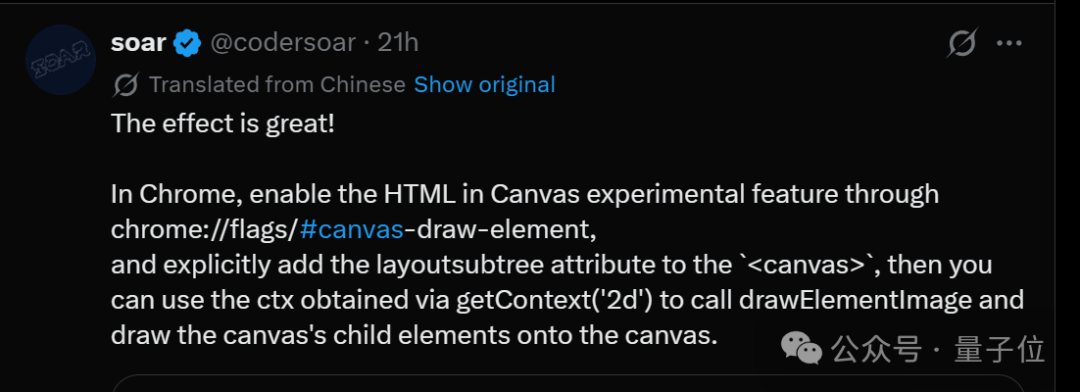Open the #canvas hashtag link
This screenshot has width=1080, height=392.
(352, 230)
